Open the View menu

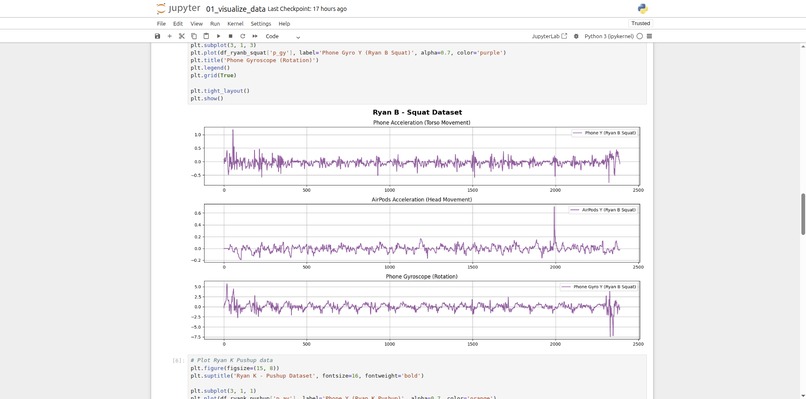196,24
